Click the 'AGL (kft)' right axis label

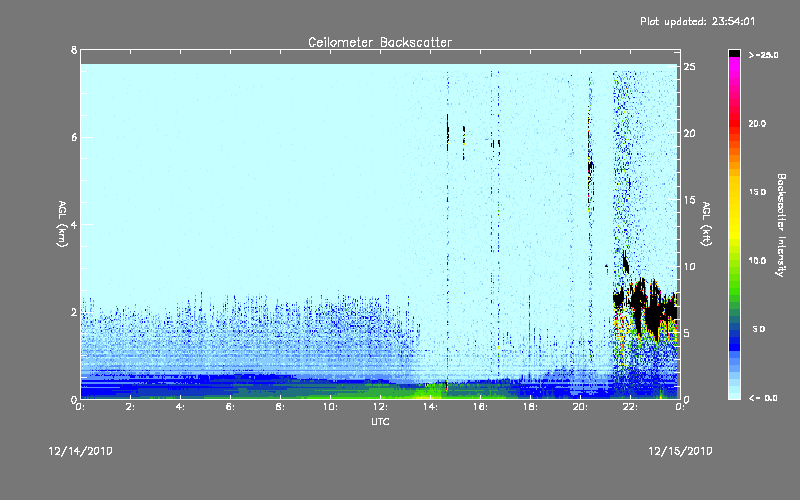coord(706,224)
